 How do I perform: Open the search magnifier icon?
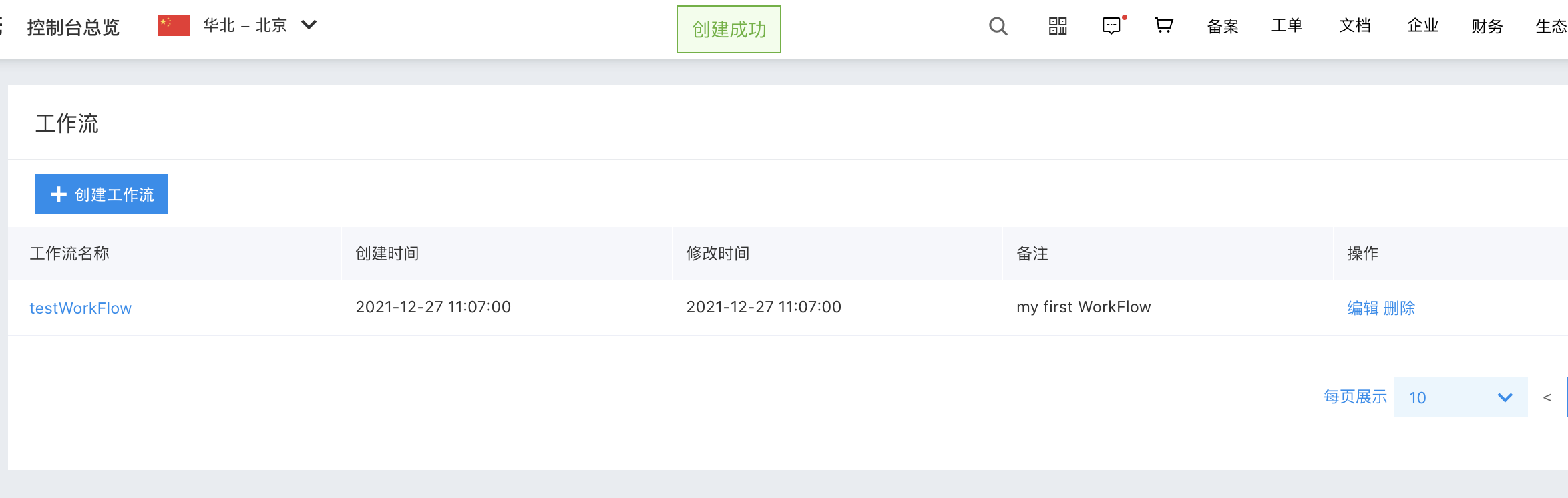[998, 26]
